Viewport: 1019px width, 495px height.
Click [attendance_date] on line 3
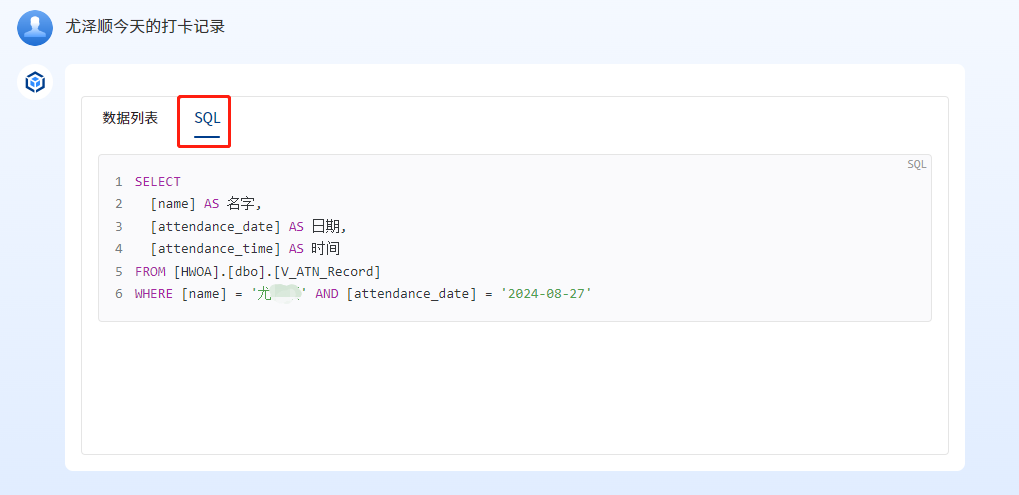click(x=215, y=226)
